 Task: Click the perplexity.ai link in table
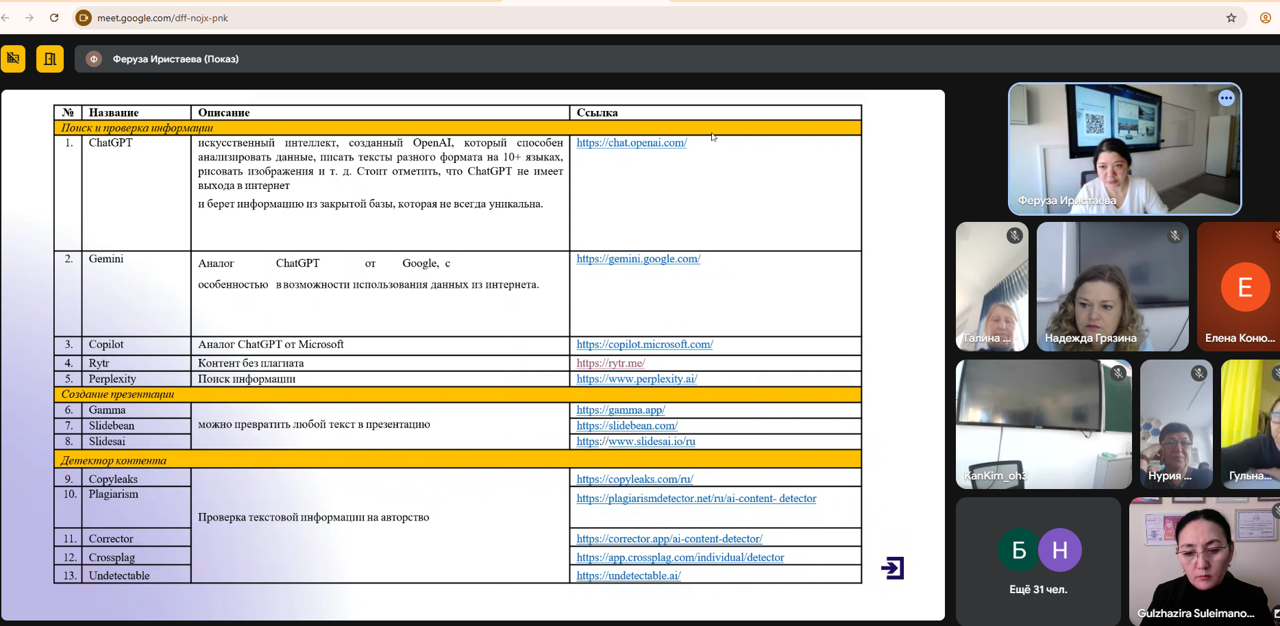636,379
